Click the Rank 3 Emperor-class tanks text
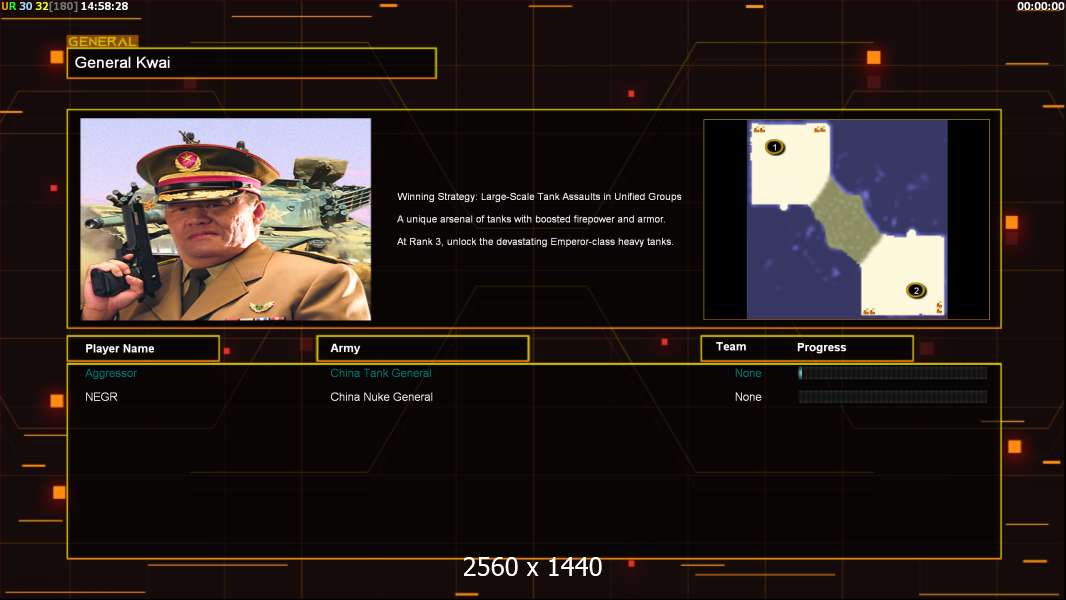Image resolution: width=1066 pixels, height=600 pixels. click(x=535, y=241)
